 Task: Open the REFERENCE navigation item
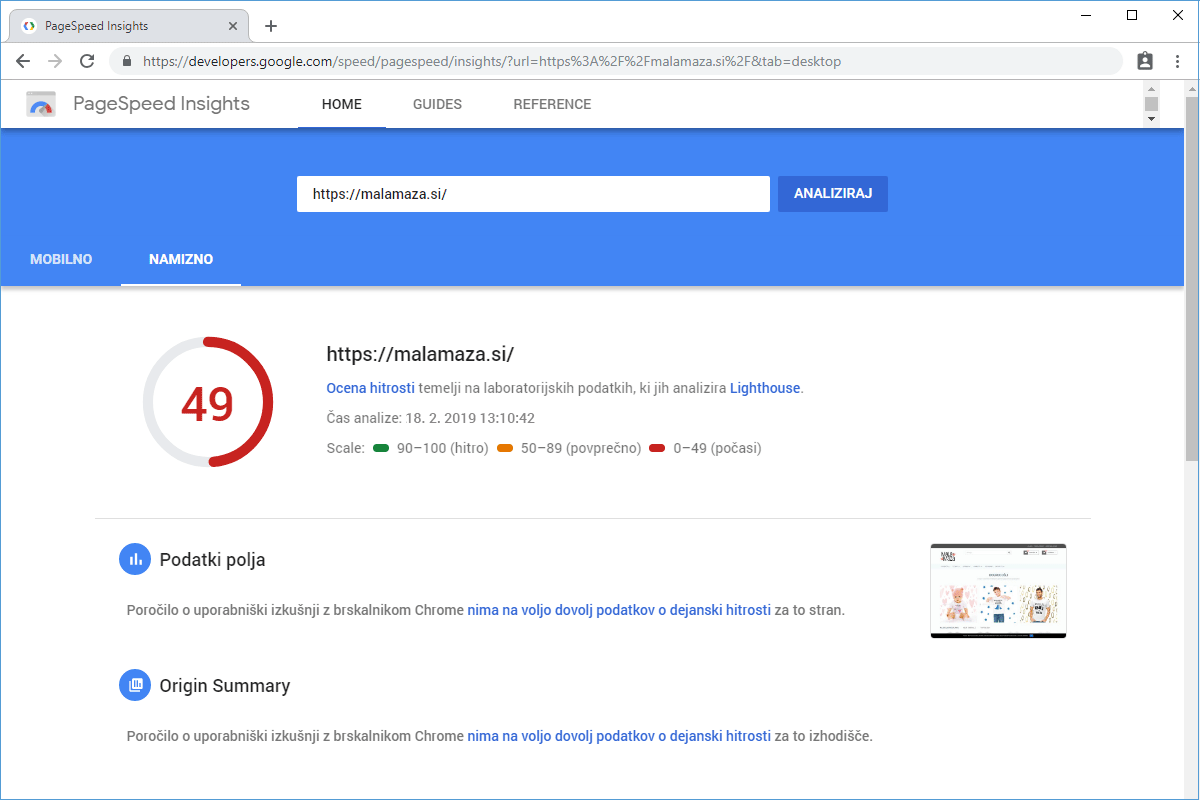click(x=552, y=104)
